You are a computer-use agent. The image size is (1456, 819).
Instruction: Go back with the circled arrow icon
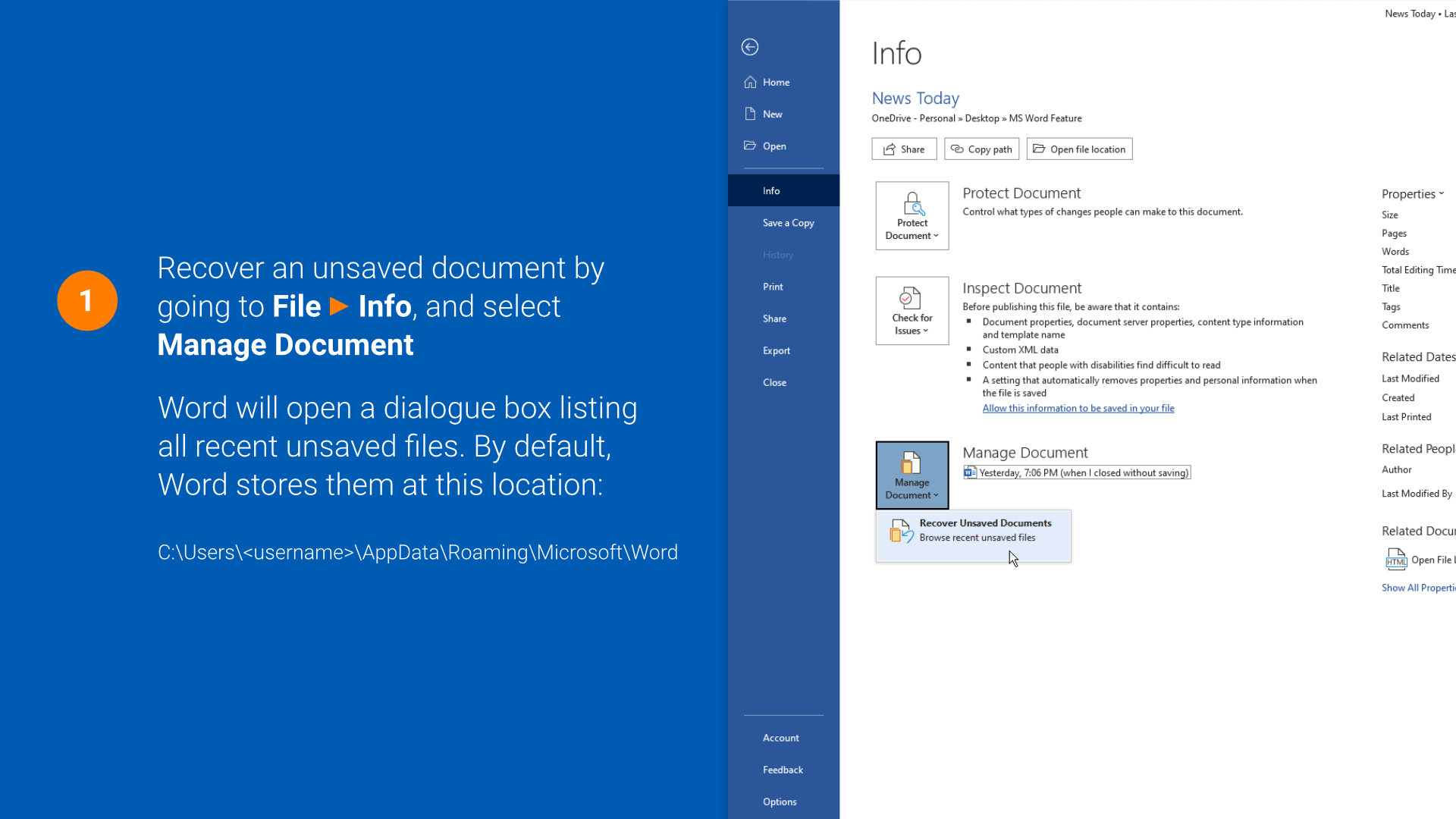pos(750,47)
